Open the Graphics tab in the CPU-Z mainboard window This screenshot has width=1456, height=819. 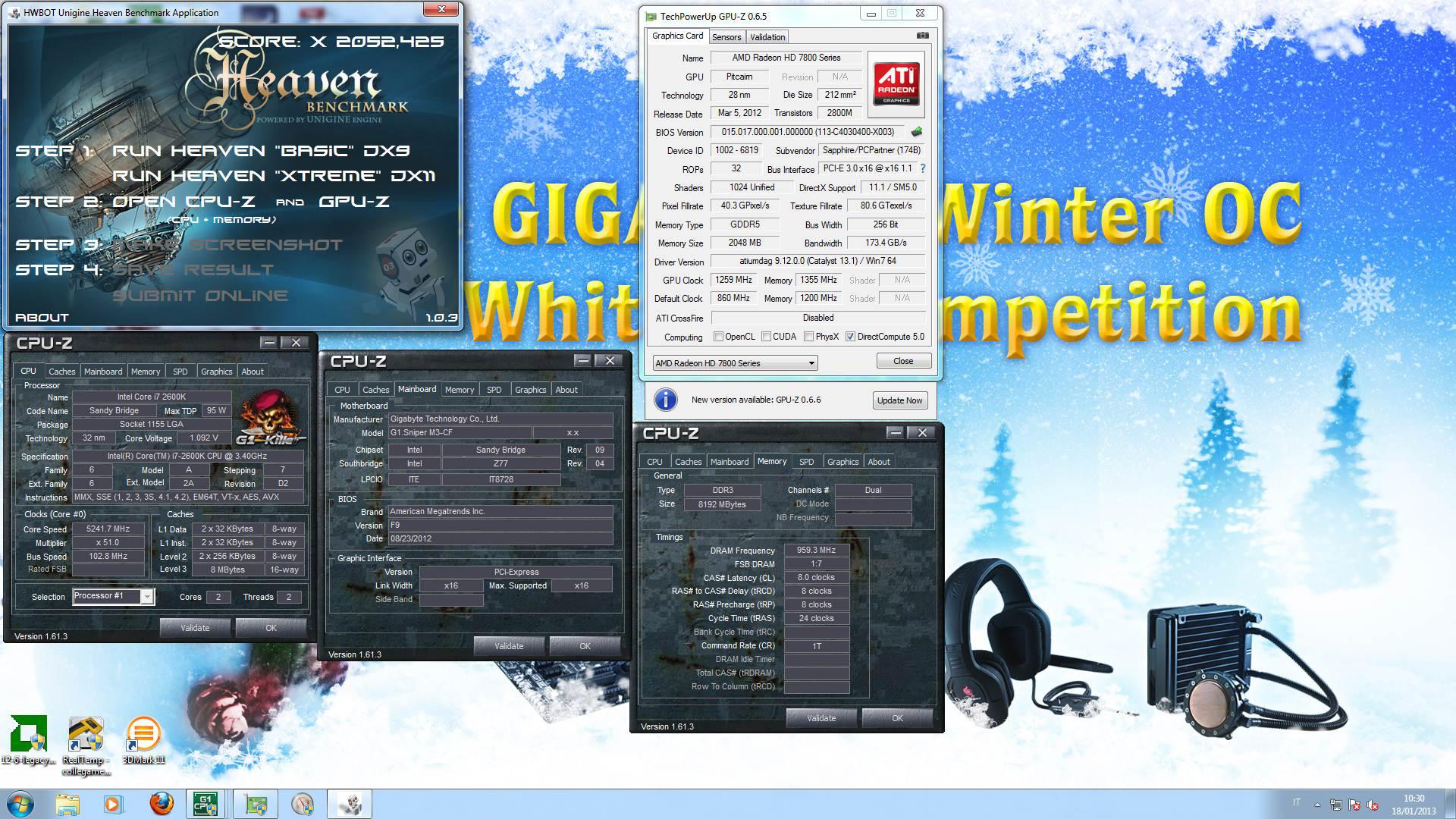[x=530, y=390]
